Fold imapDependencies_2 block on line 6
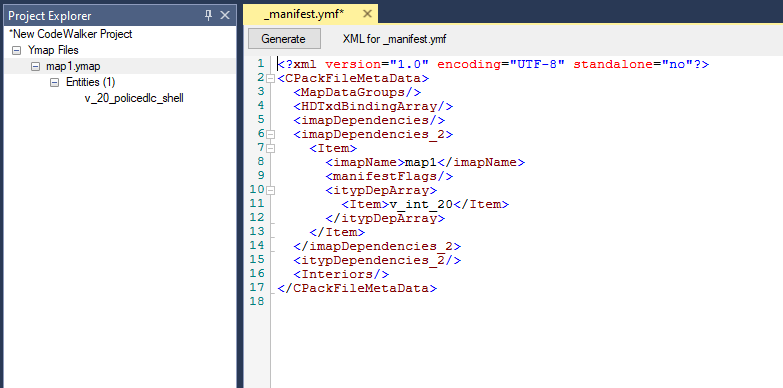This screenshot has height=388, width=783. (270, 134)
